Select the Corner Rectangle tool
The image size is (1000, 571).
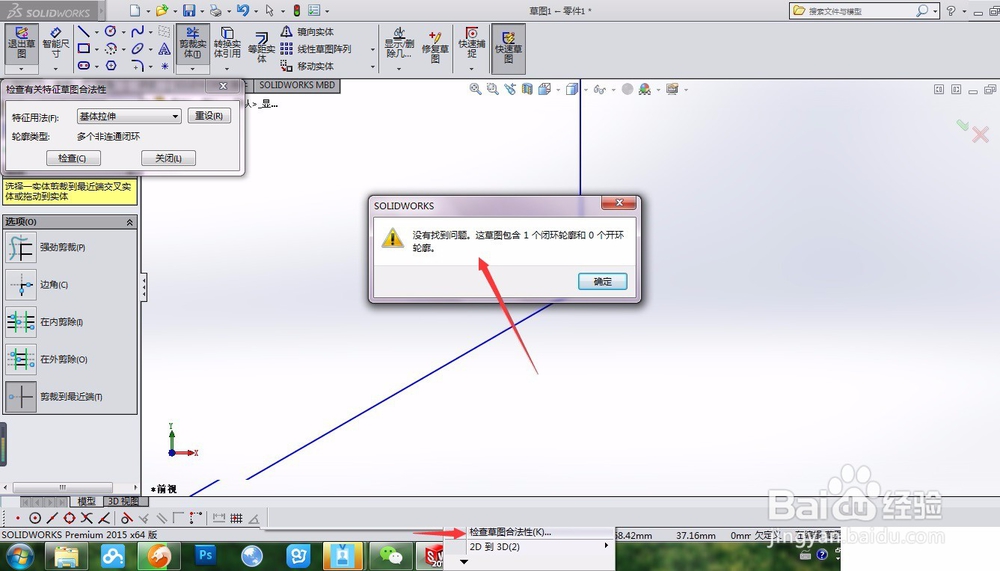pyautogui.click(x=84, y=48)
